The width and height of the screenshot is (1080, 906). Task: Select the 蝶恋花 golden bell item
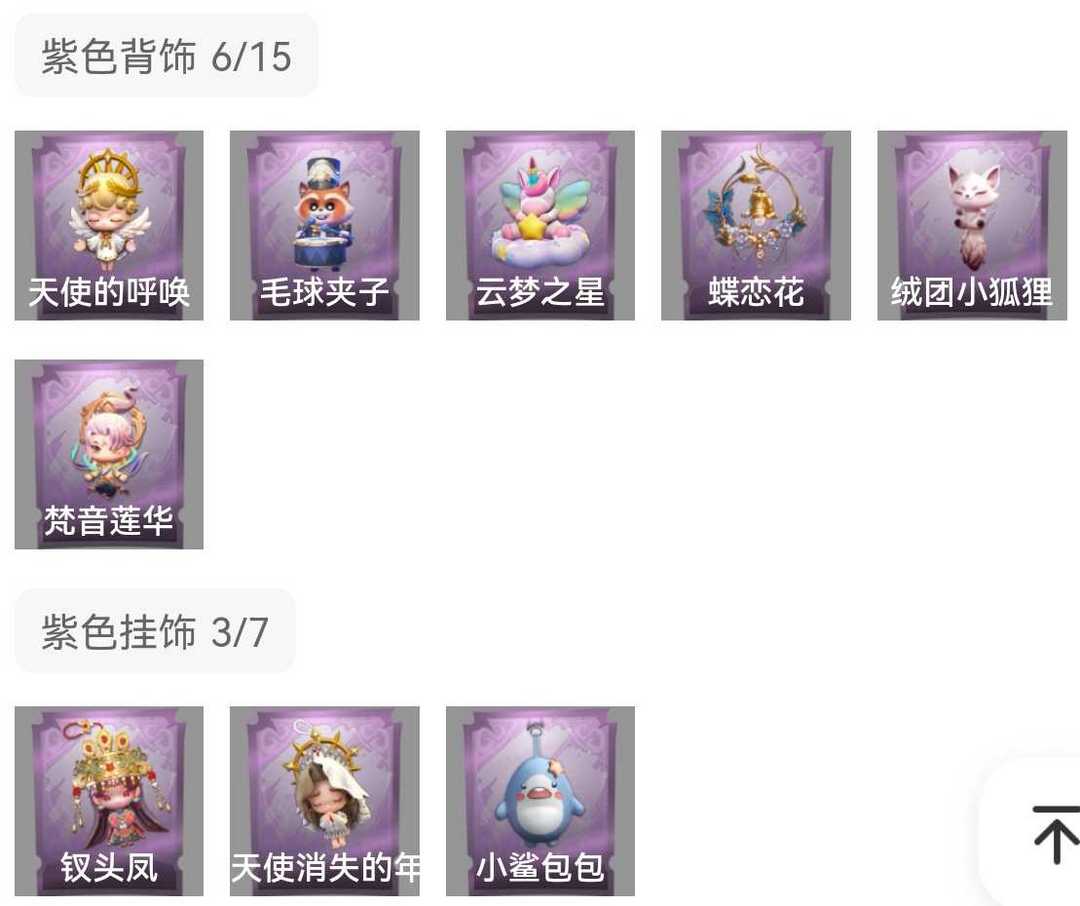[756, 225]
